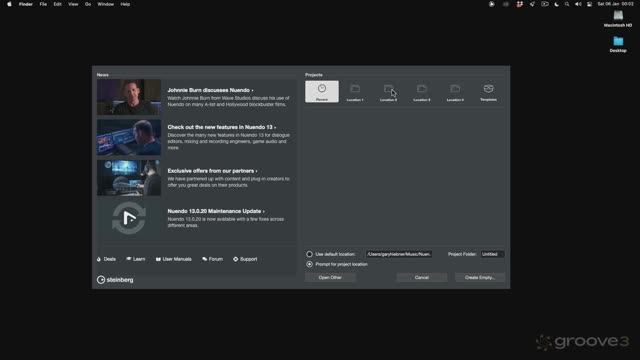Open Nuendo 13.0.20 Maintenance Update link
640x360 pixels.
(216, 211)
